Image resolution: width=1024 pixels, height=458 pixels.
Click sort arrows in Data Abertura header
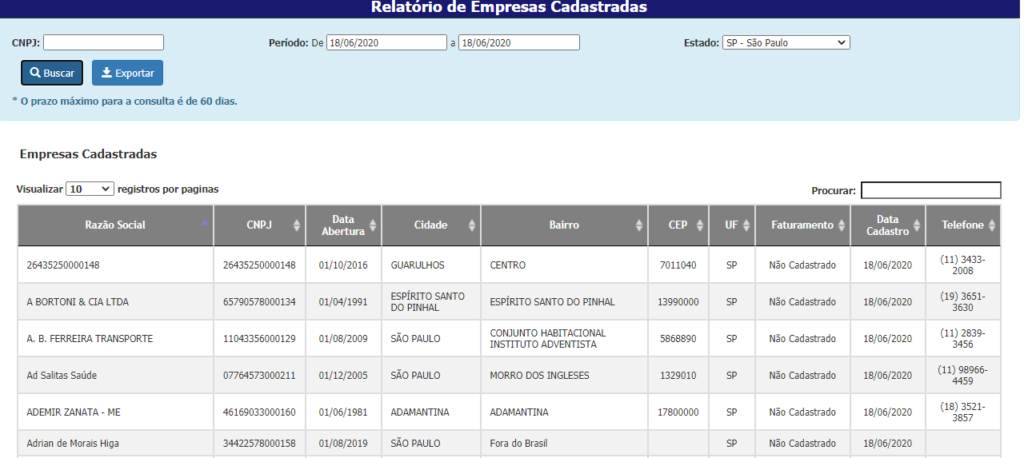point(372,226)
